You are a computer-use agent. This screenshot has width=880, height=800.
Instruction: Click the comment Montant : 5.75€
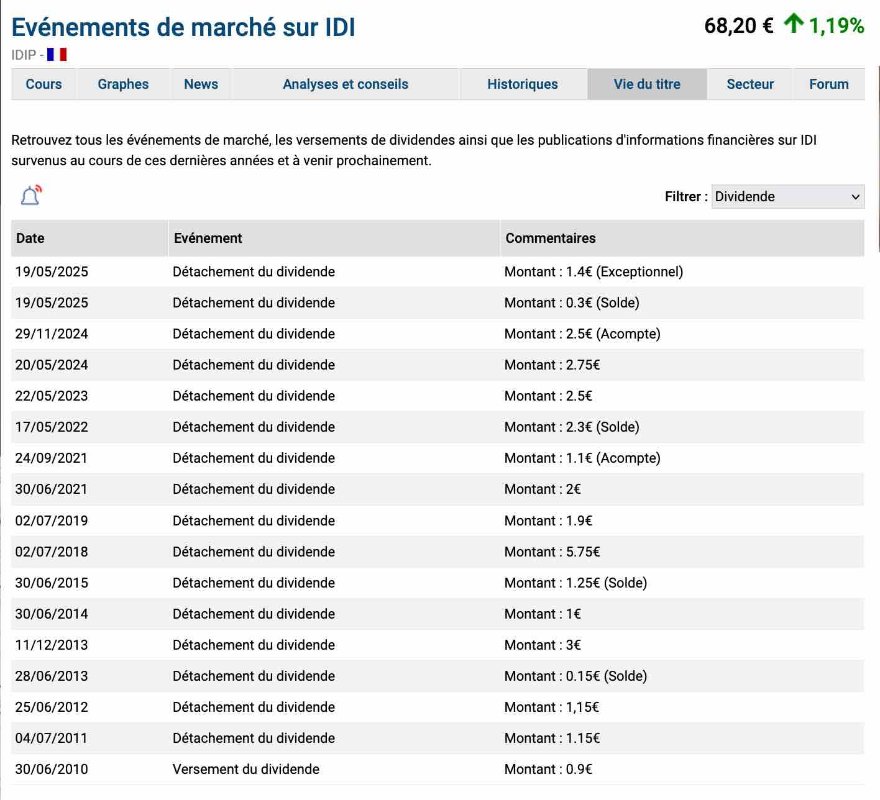[552, 551]
